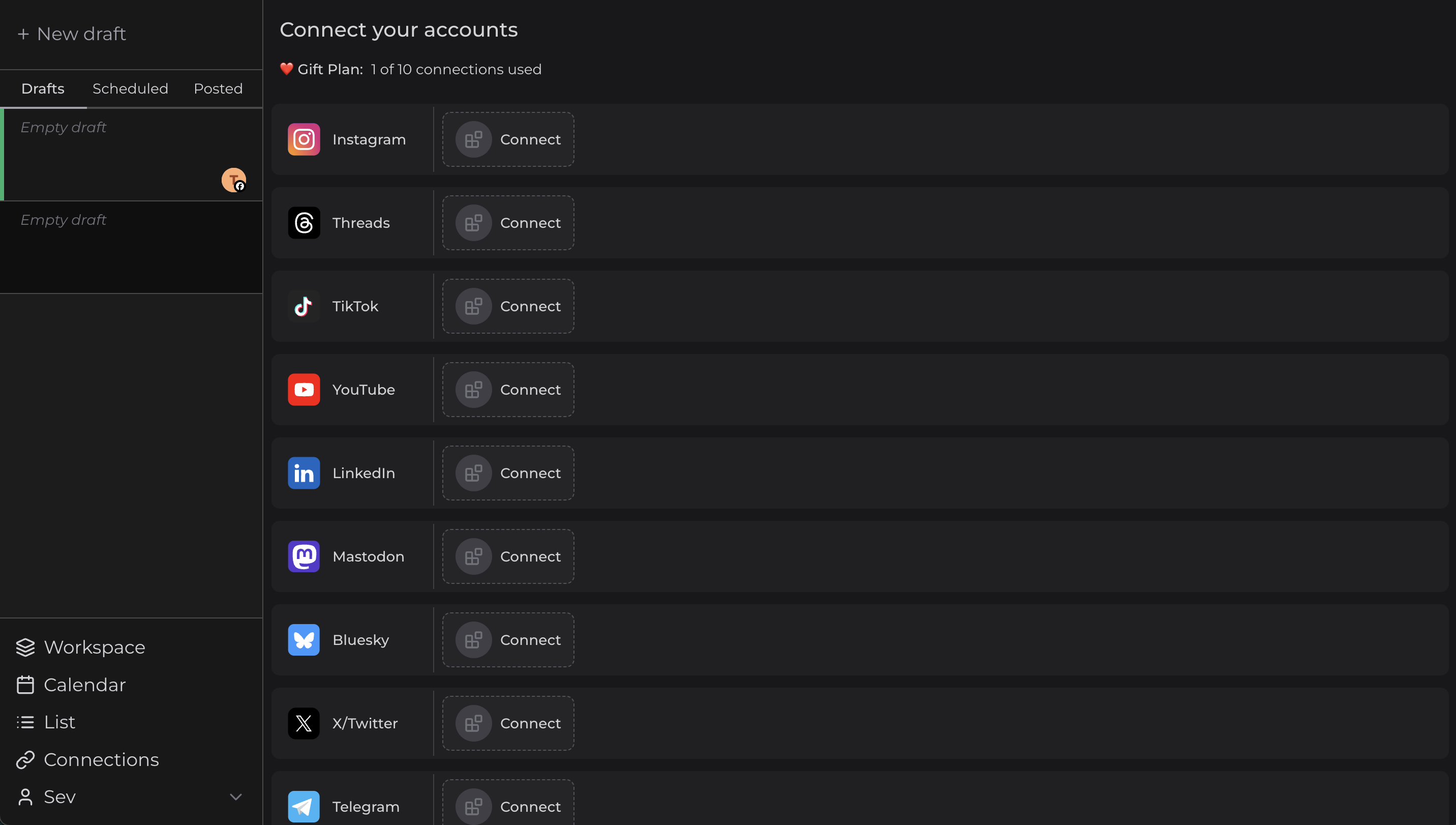
Task: Click the Bluesky butterfly icon
Action: 304,640
